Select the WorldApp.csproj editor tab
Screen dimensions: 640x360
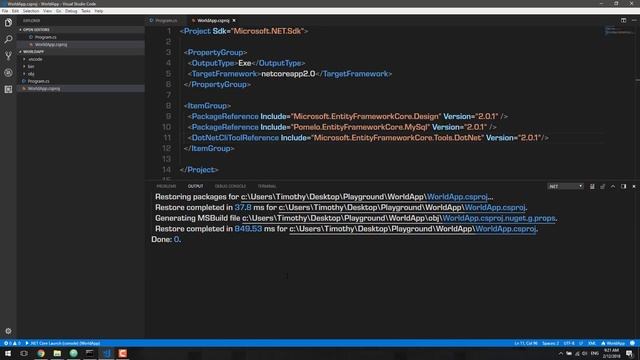click(213, 20)
